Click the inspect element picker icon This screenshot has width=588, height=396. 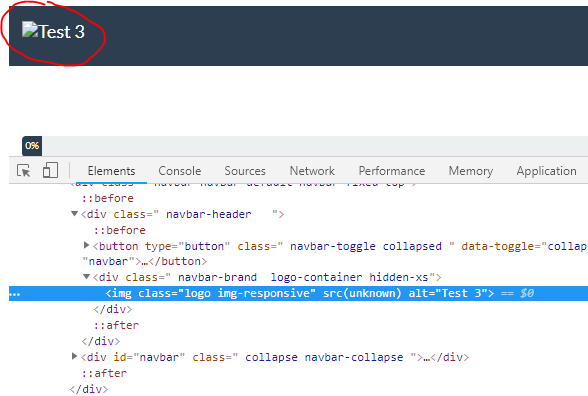coord(24,171)
